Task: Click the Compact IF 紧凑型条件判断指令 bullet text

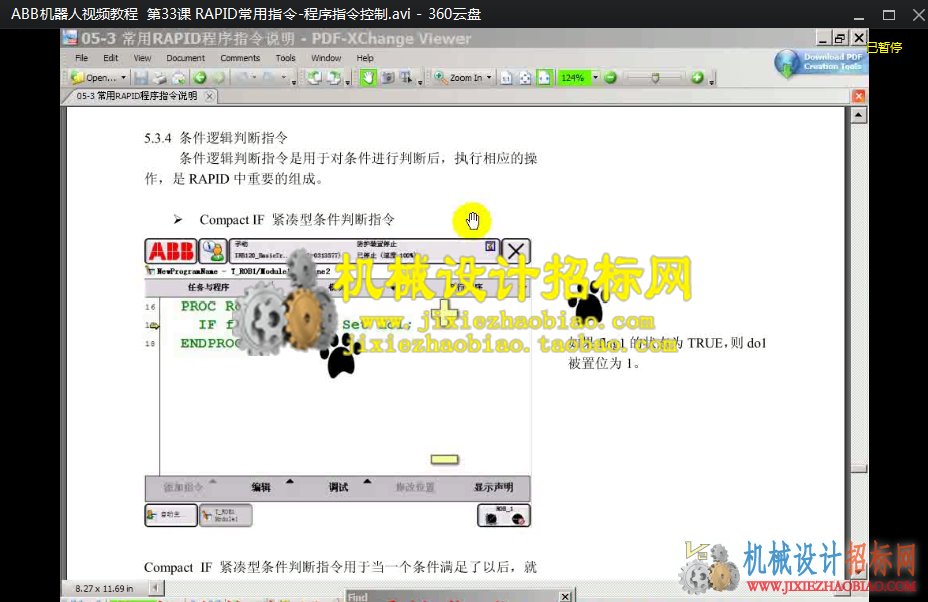Action: [x=297, y=220]
